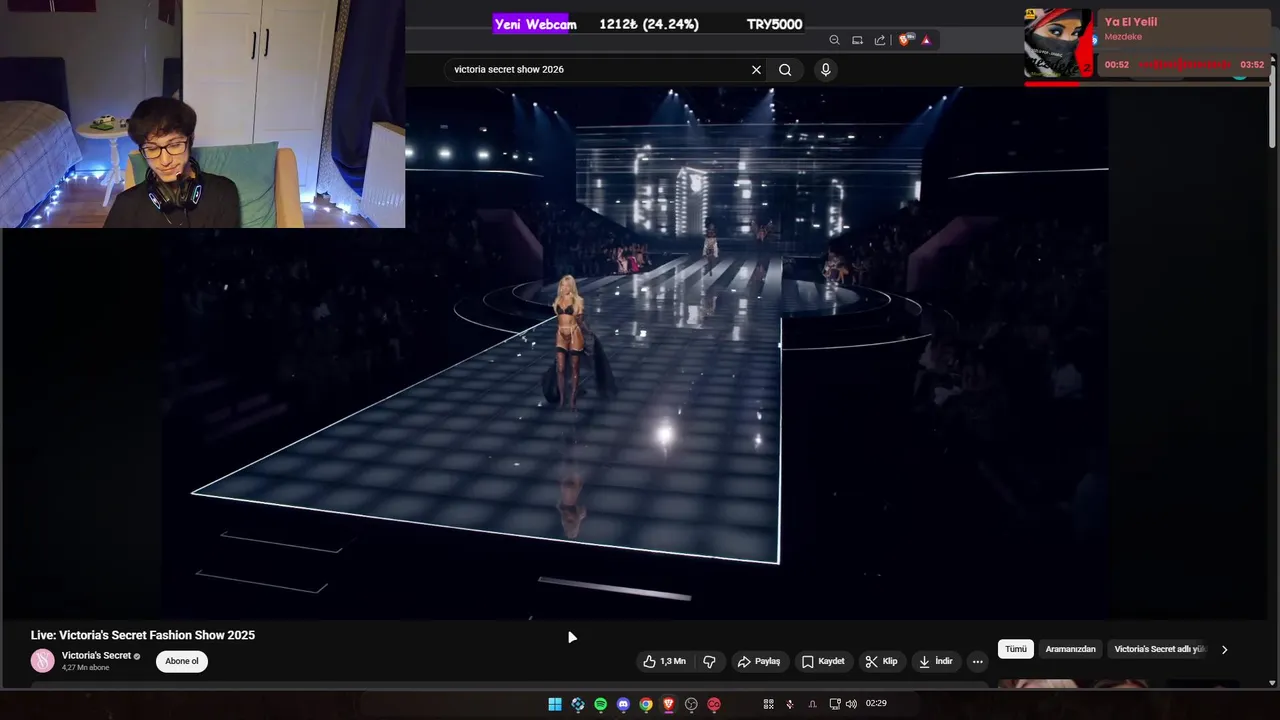
Task: Click the Klip scissors button
Action: tap(881, 661)
